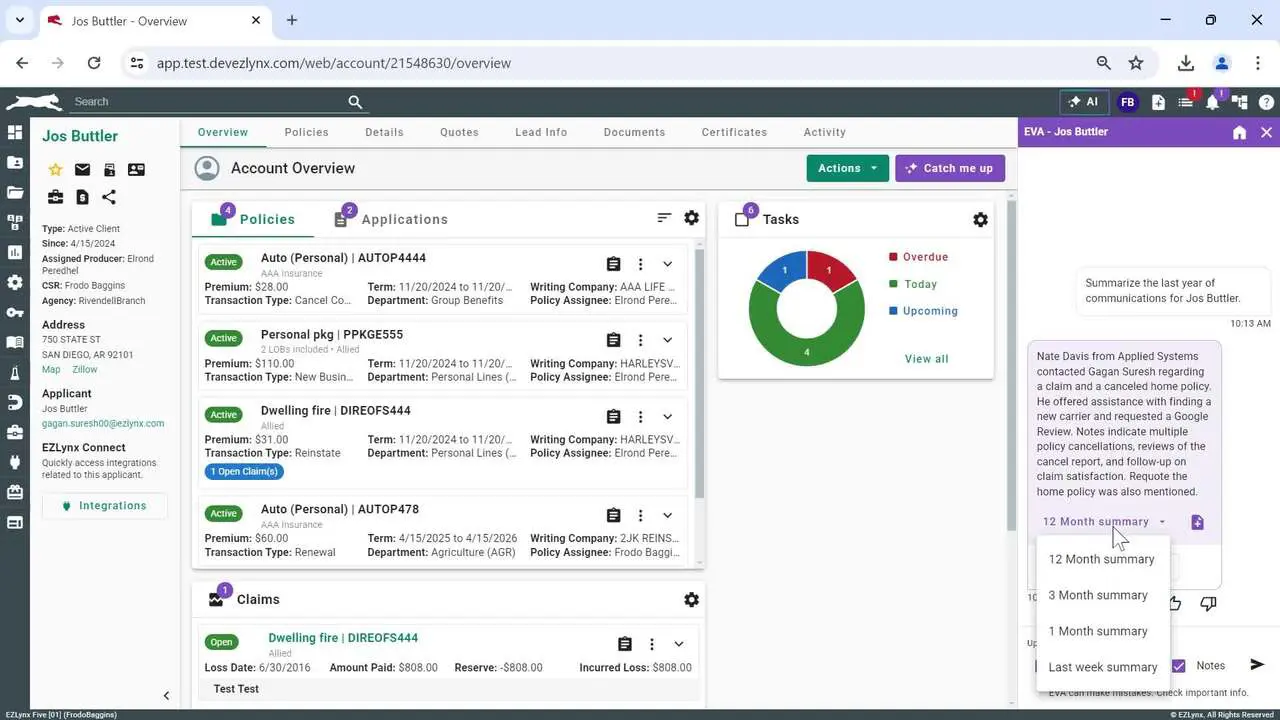
Task: Open the Actions dropdown button
Action: pyautogui.click(x=847, y=168)
